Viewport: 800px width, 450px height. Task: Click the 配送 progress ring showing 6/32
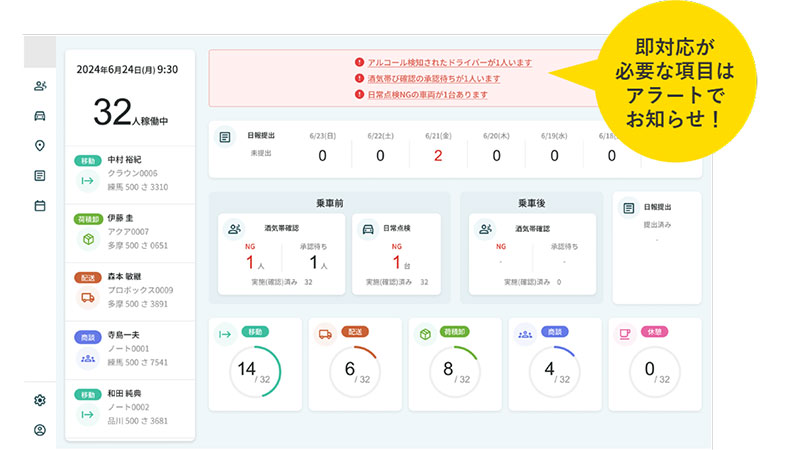click(x=355, y=371)
